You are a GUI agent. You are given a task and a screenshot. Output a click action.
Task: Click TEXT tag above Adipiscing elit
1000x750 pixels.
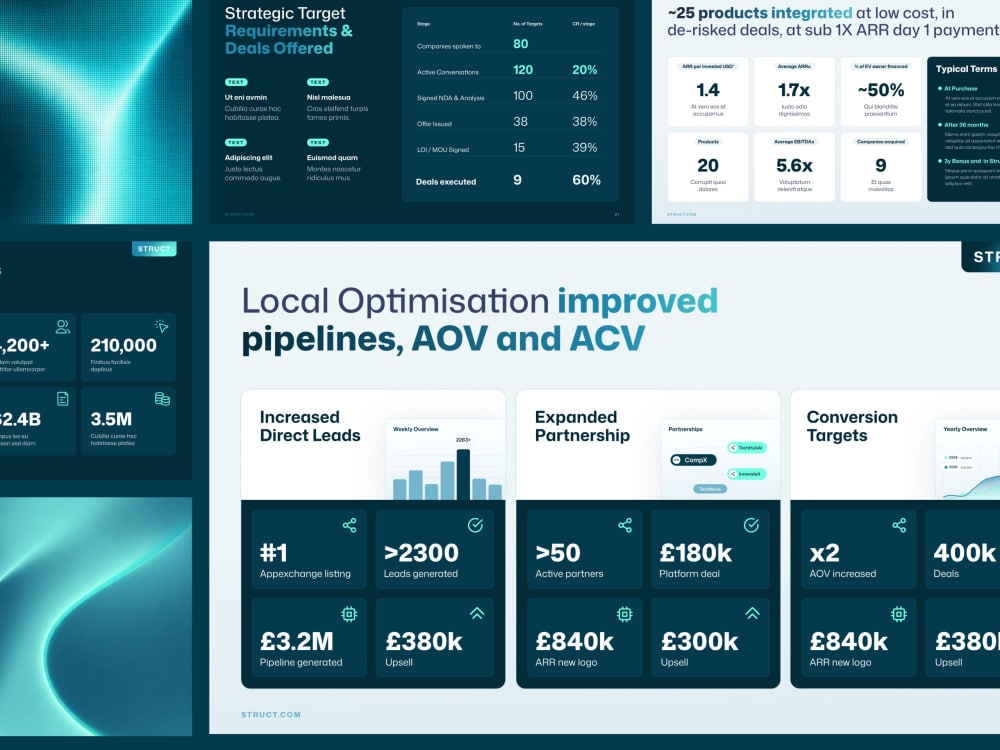[236, 143]
